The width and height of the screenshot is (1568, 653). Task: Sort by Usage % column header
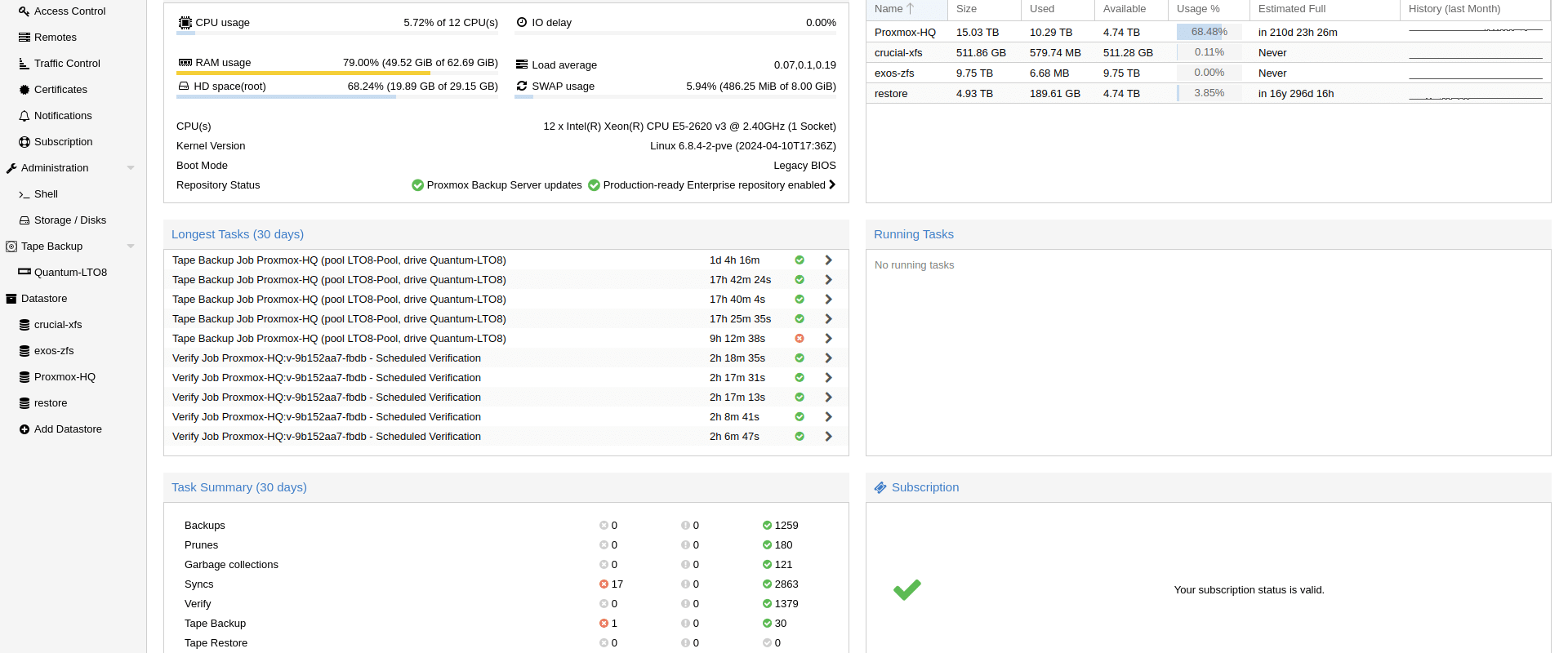click(x=1209, y=9)
